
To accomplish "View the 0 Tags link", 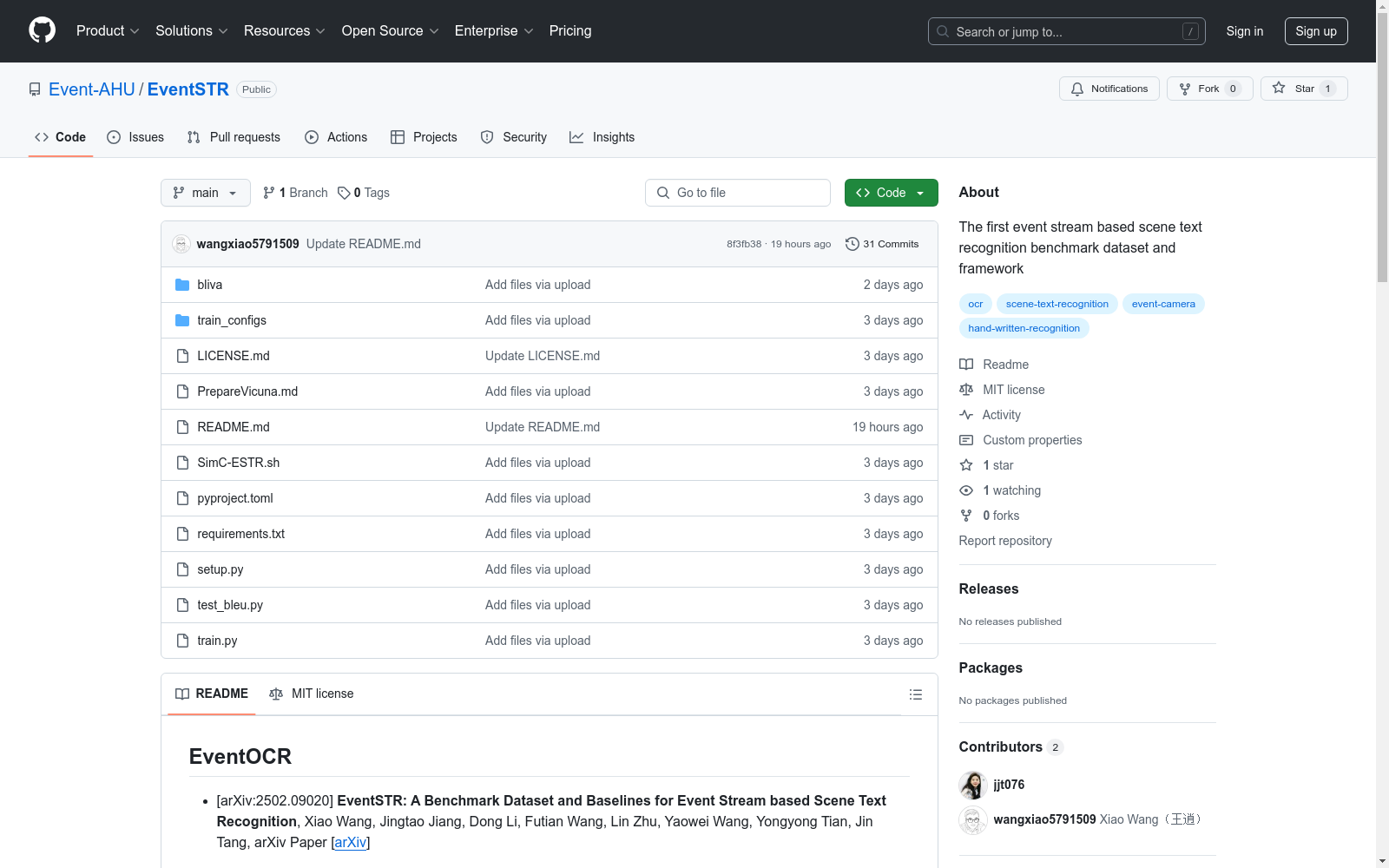I will click(x=364, y=193).
